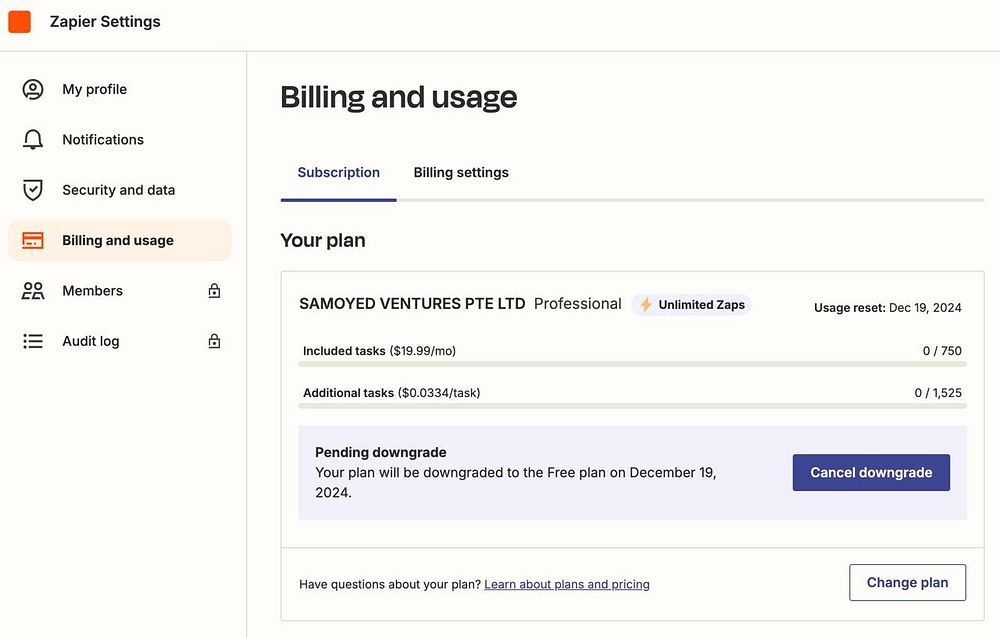Screen dimensions: 1000x638
Task: Click the Additional tasks usage progress bar
Action: click(x=632, y=406)
